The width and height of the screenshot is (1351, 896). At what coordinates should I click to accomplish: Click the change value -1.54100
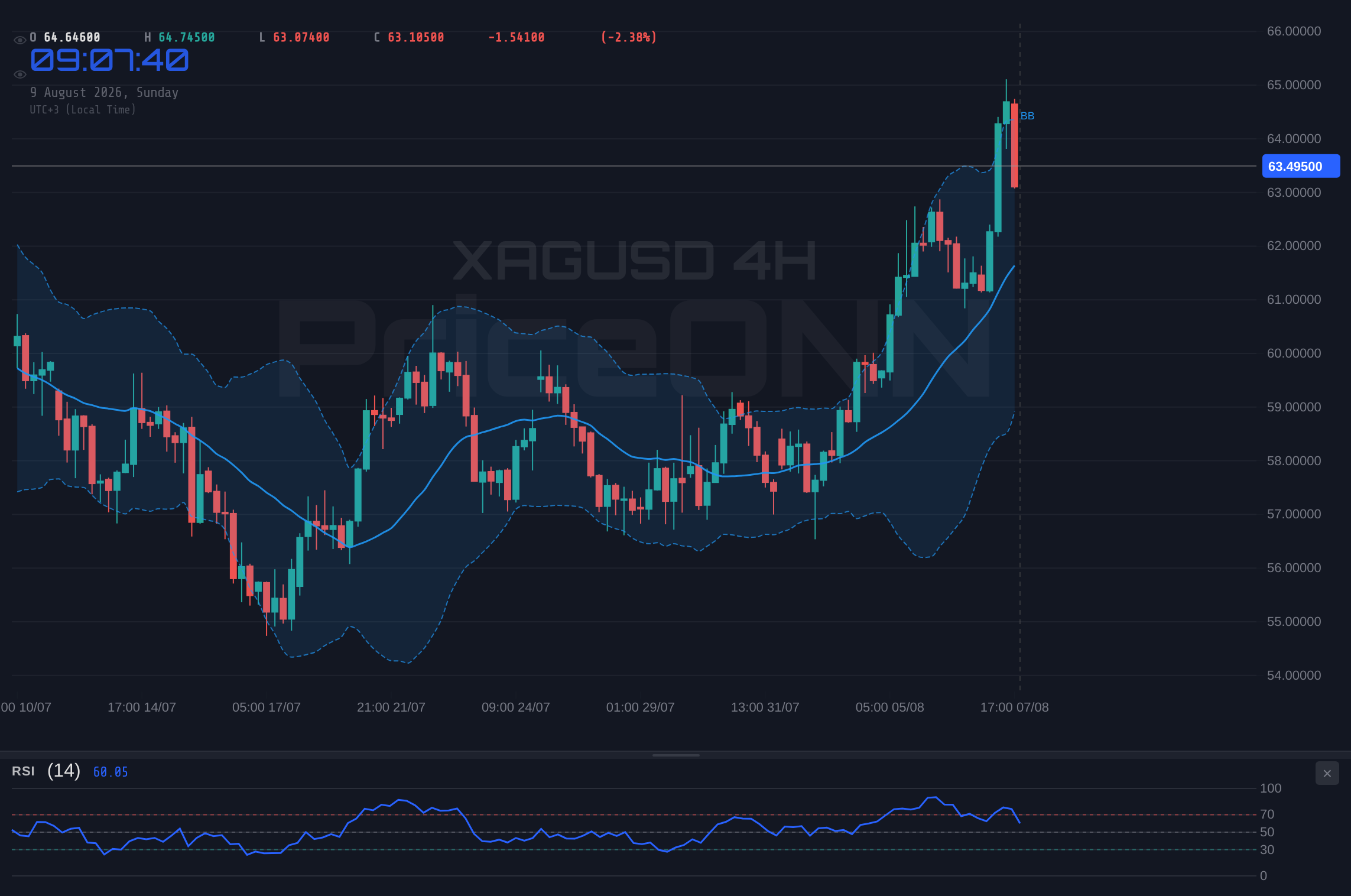point(517,37)
